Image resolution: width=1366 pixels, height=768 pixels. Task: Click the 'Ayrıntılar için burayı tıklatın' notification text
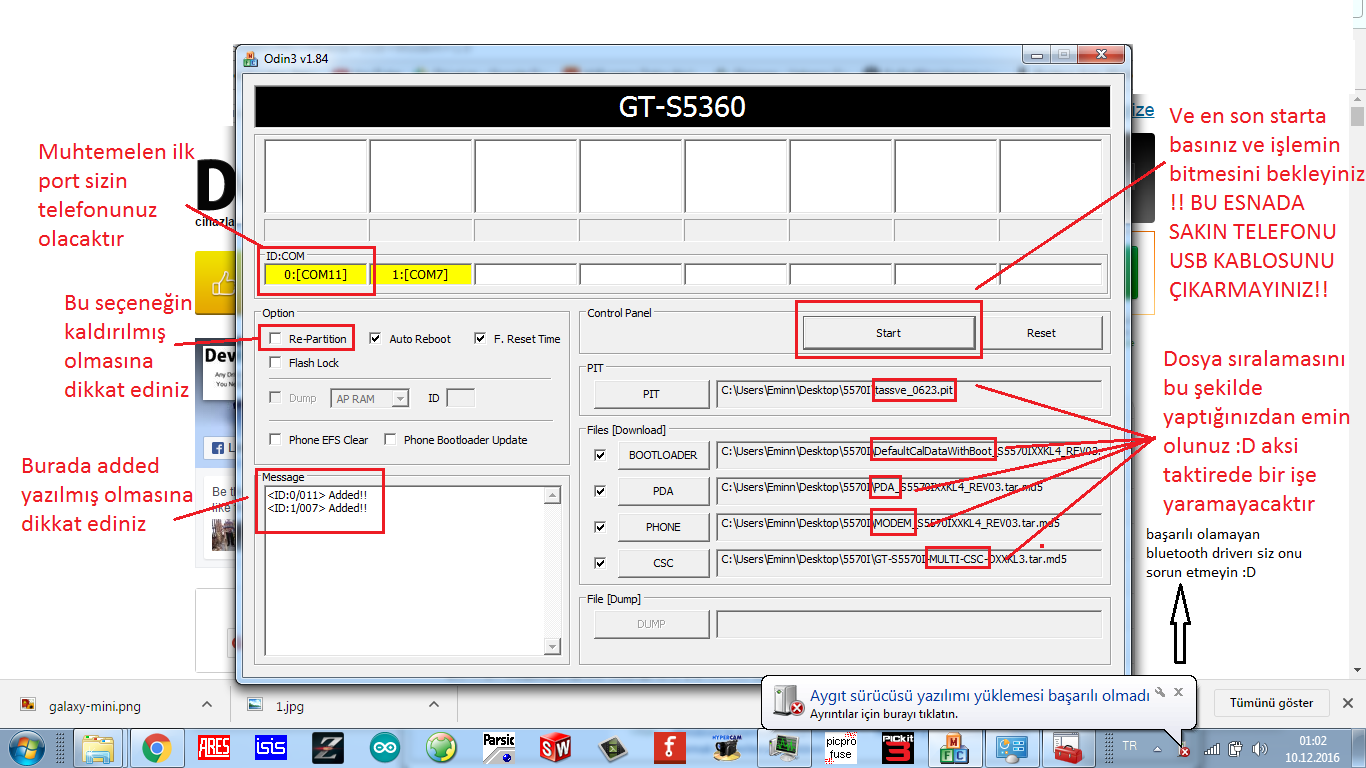pyautogui.click(x=884, y=714)
